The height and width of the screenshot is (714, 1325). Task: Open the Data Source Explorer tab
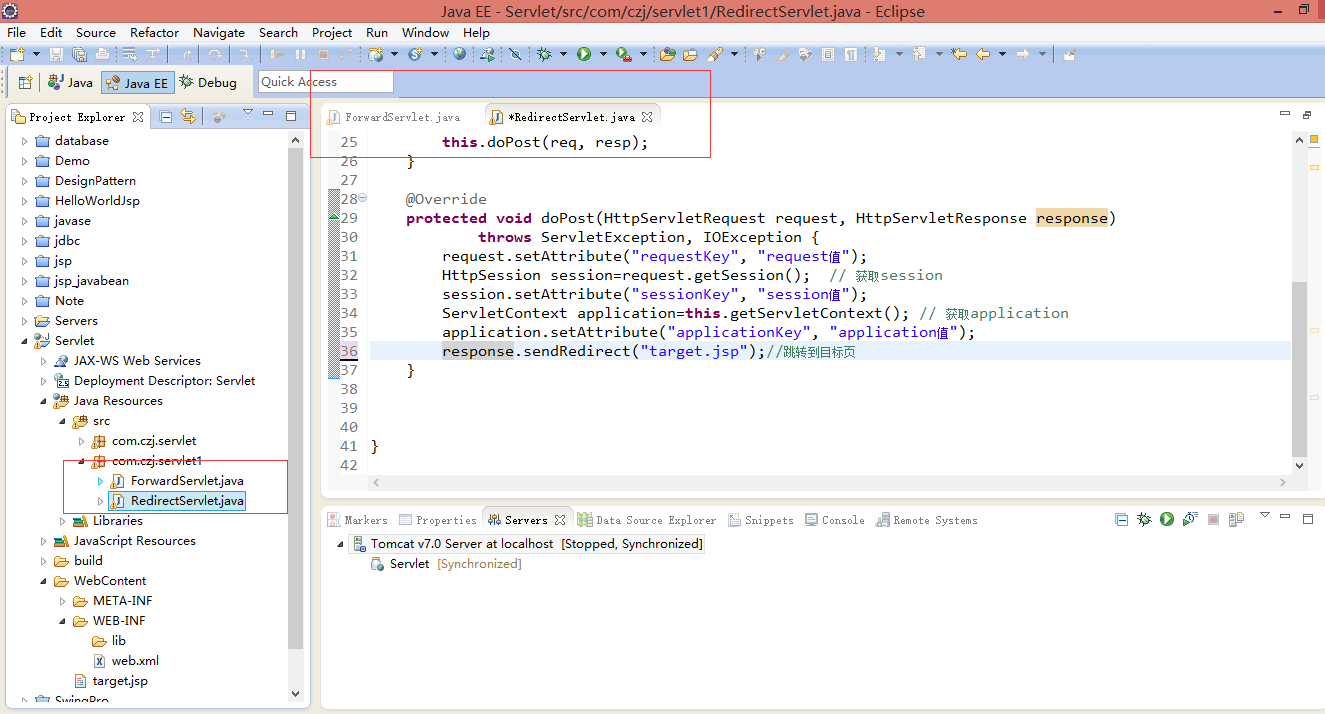click(x=647, y=520)
